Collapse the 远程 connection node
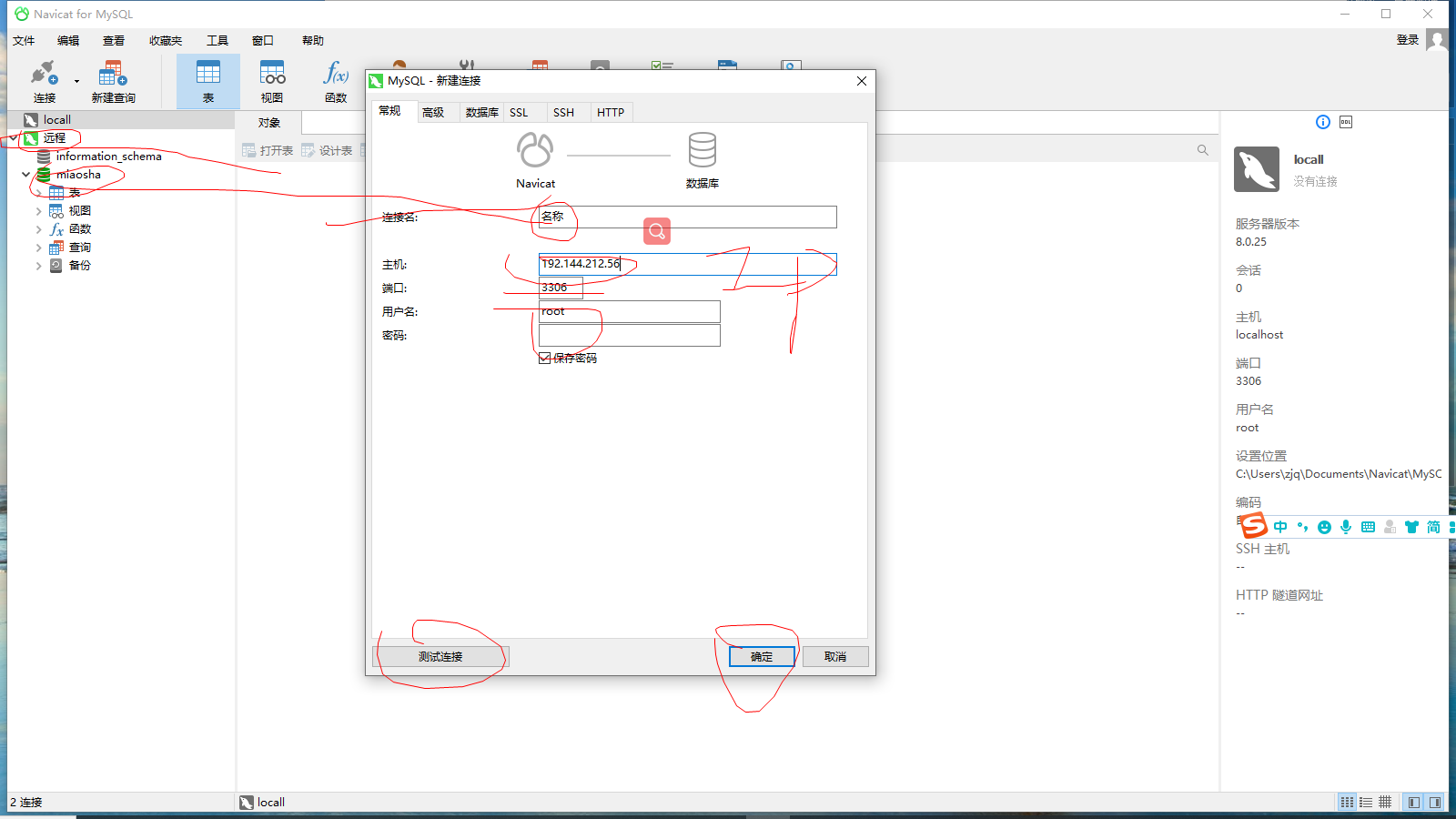Screen dimensions: 1456x819 click(14, 137)
